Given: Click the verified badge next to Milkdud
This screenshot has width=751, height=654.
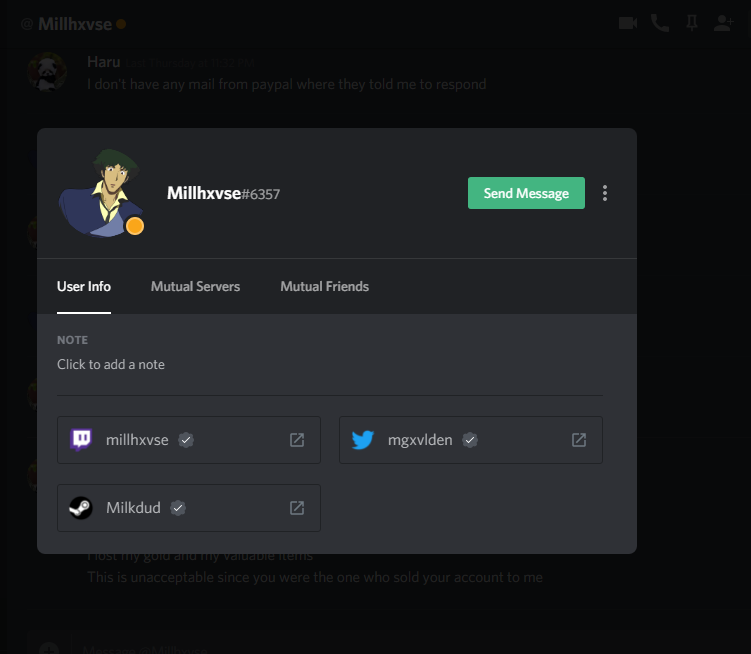Looking at the screenshot, I should (178, 508).
